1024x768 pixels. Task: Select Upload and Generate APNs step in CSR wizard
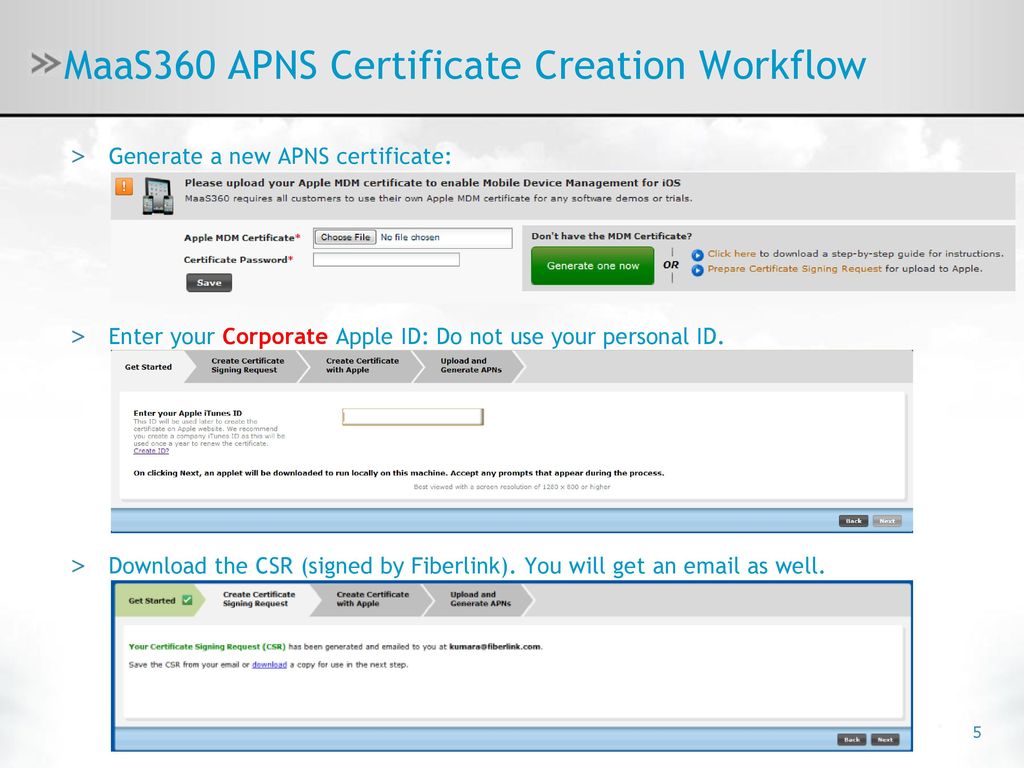point(481,599)
